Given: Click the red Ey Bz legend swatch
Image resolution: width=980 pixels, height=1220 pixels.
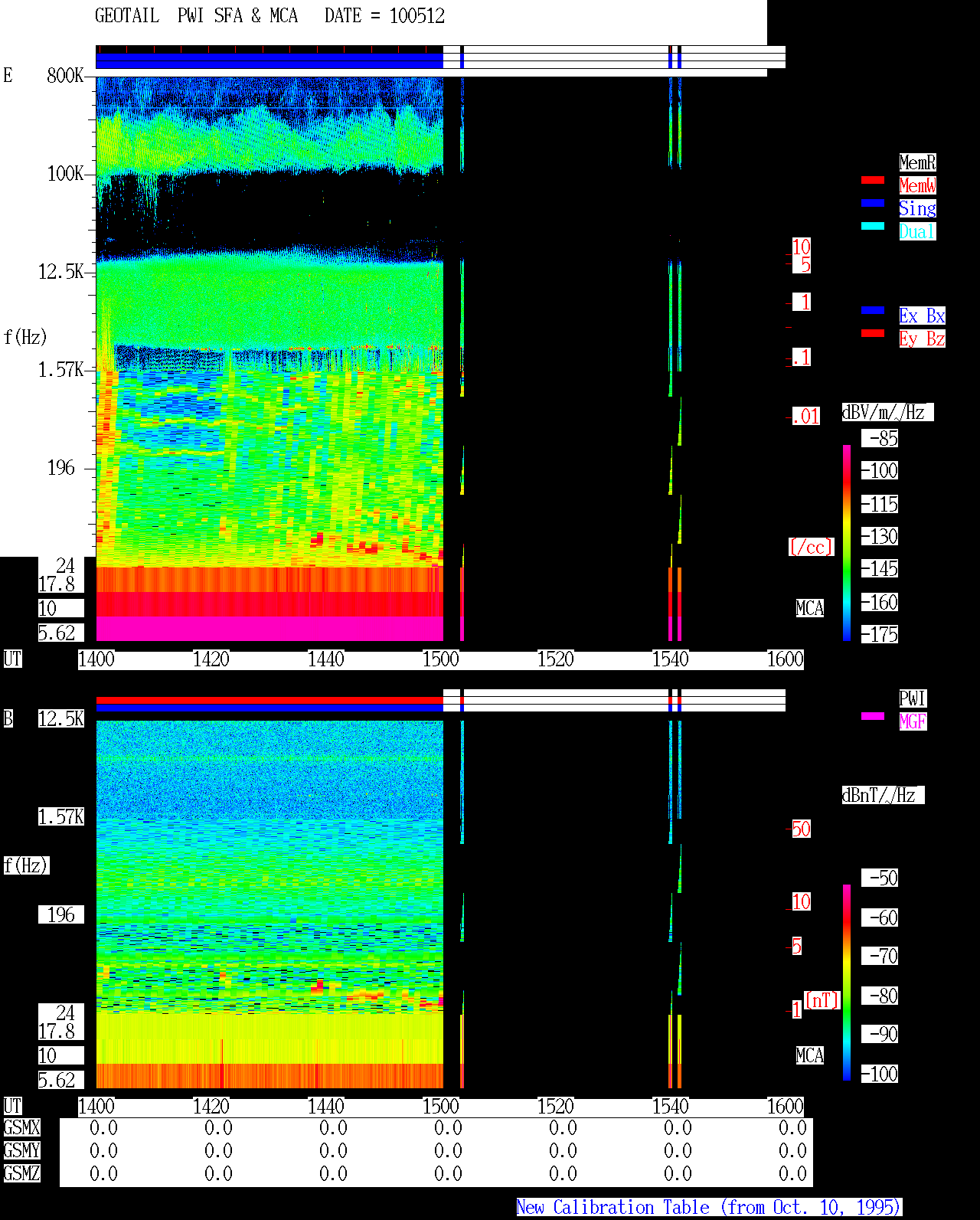Looking at the screenshot, I should click(873, 333).
